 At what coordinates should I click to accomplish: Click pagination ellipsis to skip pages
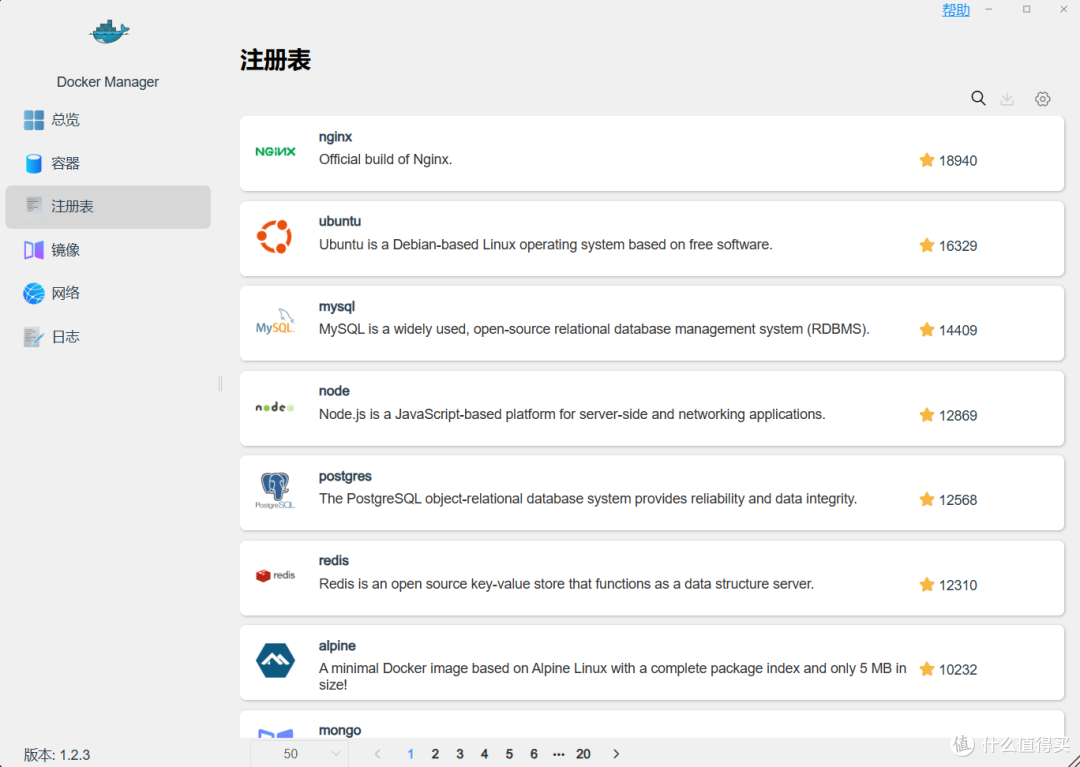point(559,755)
